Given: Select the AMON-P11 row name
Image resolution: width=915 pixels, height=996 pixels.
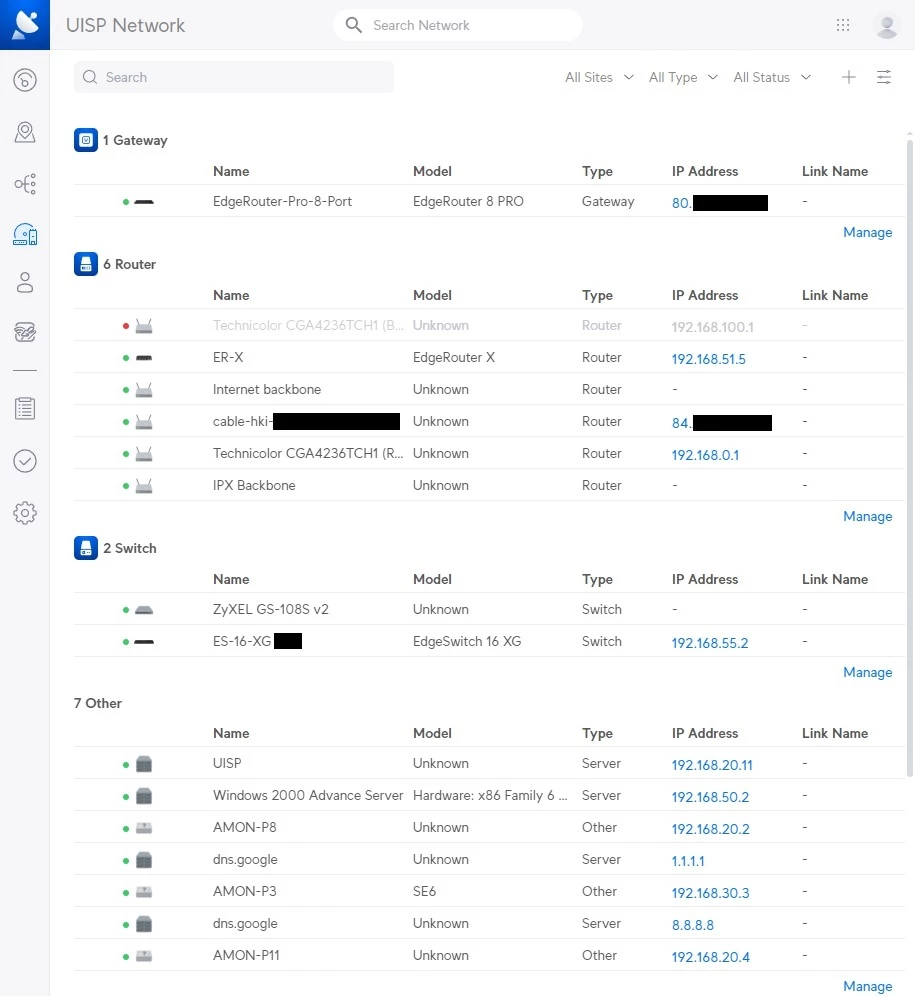Looking at the screenshot, I should (246, 955).
